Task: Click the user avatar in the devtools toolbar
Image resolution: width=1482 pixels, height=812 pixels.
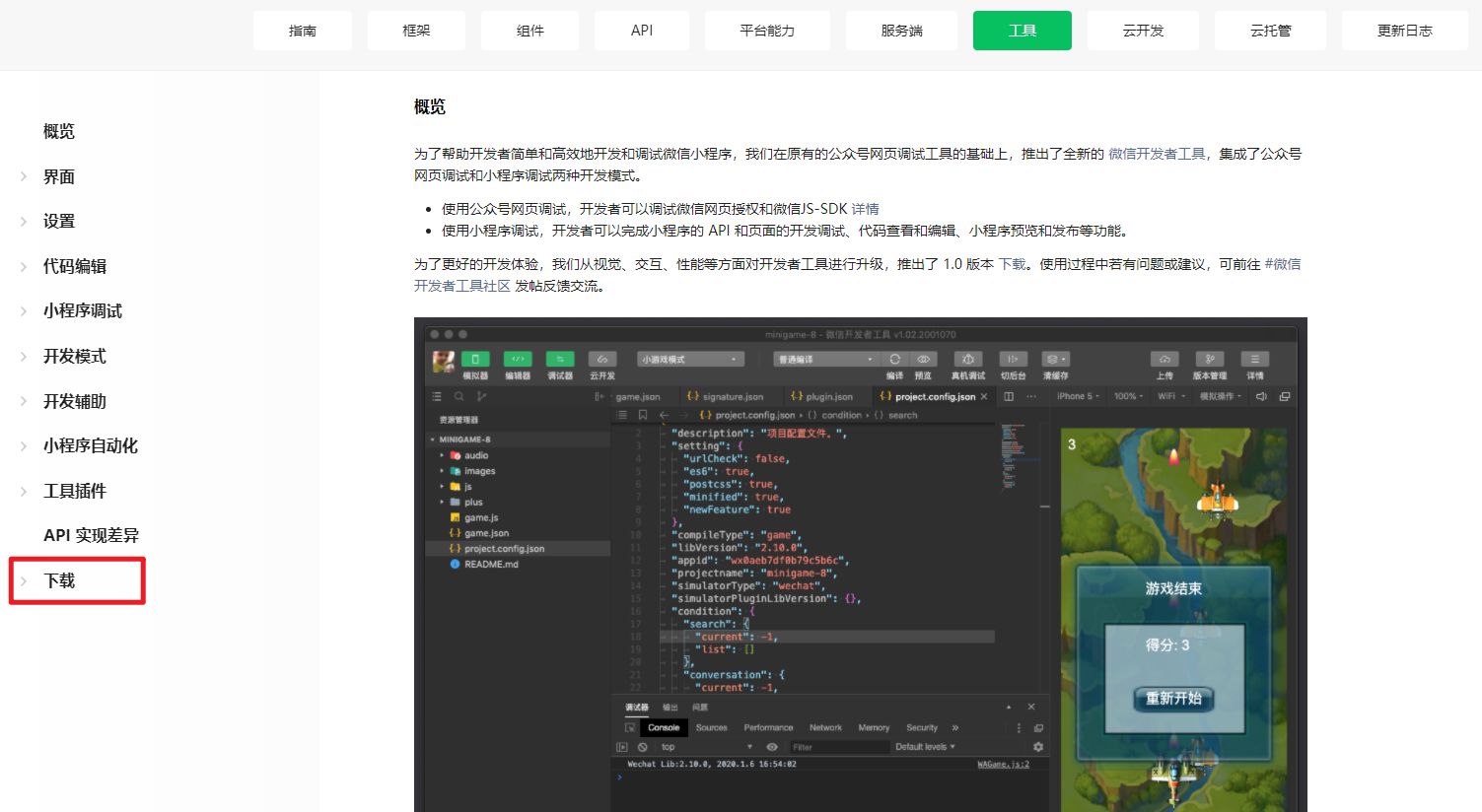Action: point(444,362)
